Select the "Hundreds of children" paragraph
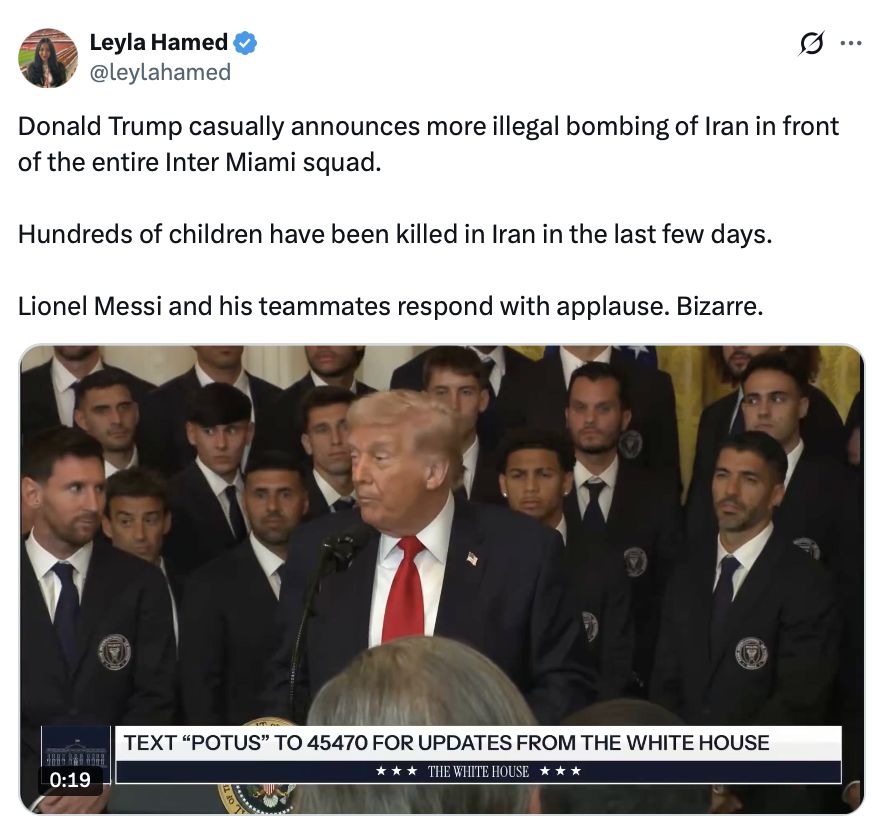This screenshot has width=872, height=838. 395,234
